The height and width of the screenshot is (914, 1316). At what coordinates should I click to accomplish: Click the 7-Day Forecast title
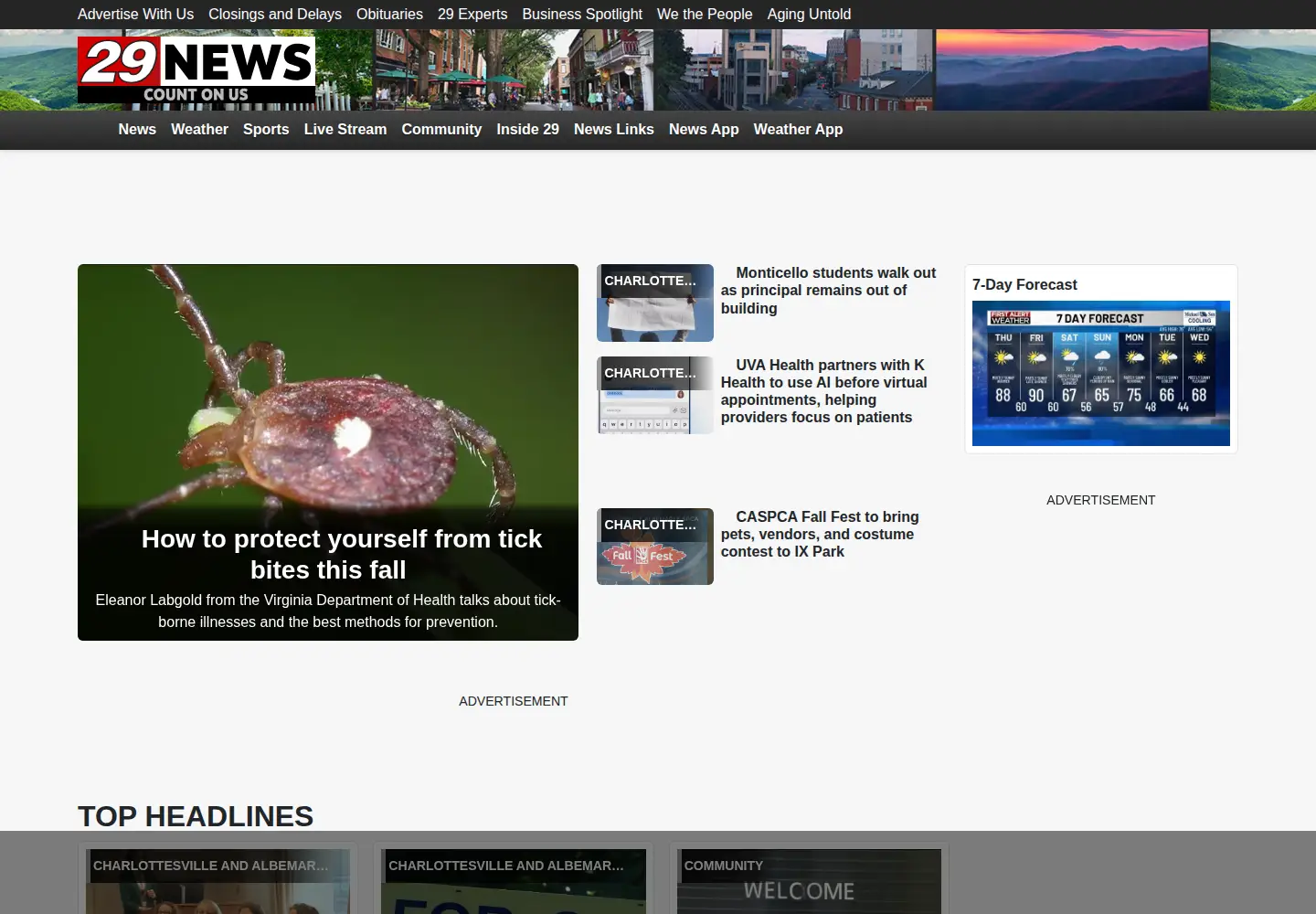[x=1024, y=285]
